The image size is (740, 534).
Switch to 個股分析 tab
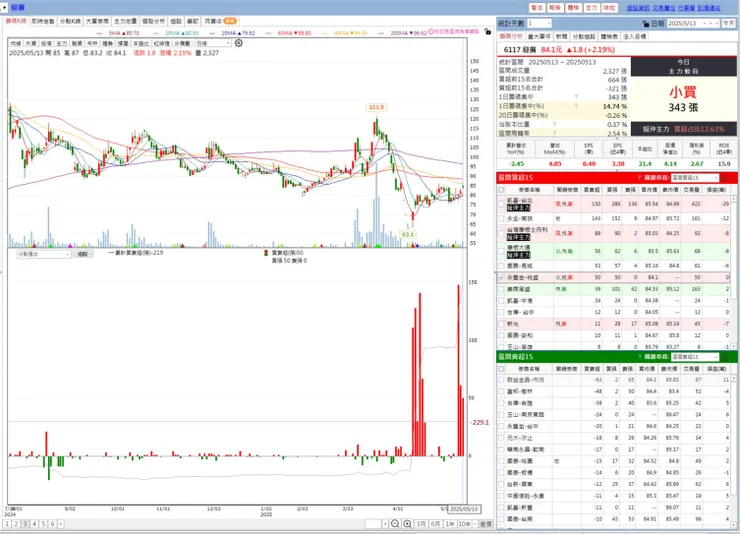153,21
